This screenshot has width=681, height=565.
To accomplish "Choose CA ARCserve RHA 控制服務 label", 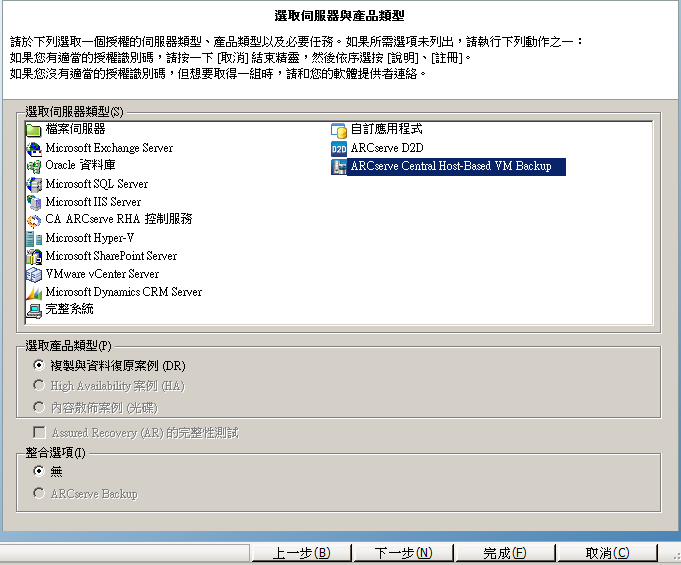I will click(119, 219).
